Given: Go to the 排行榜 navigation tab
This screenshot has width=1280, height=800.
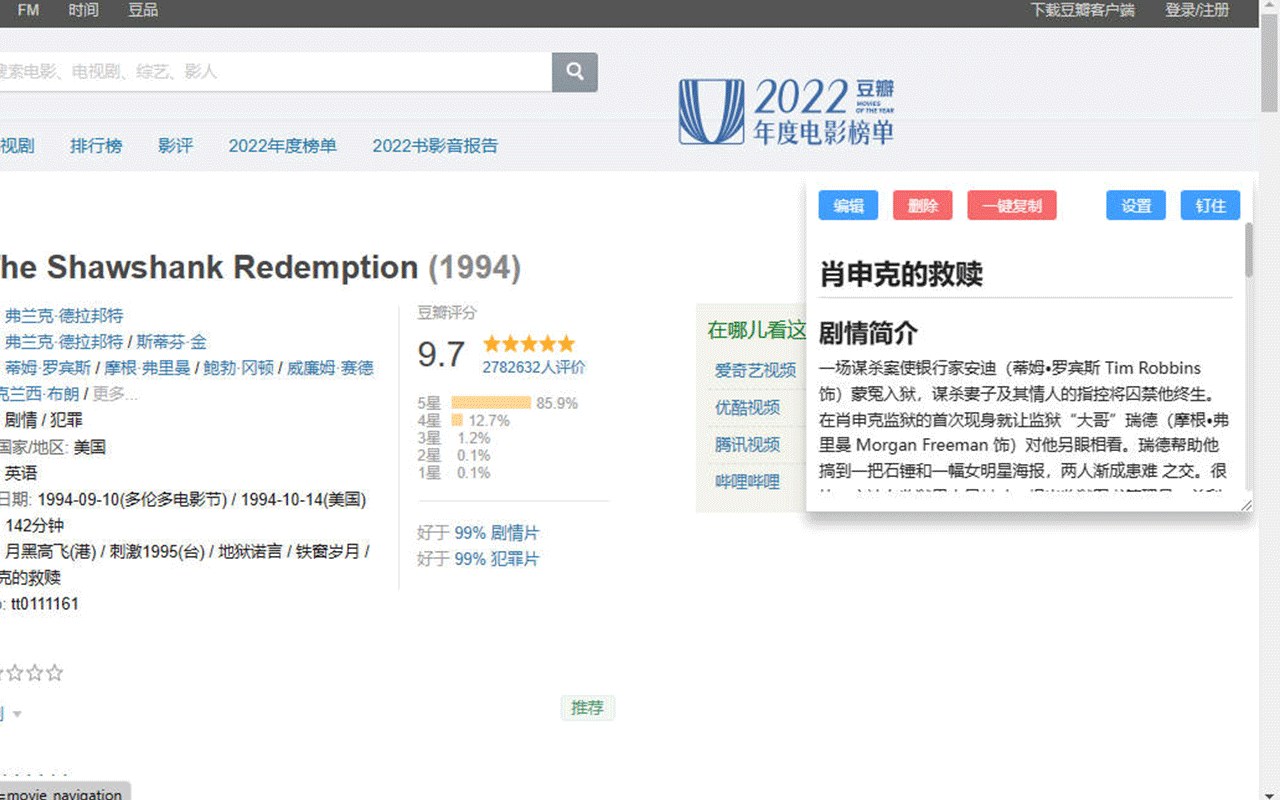Looking at the screenshot, I should (96, 146).
